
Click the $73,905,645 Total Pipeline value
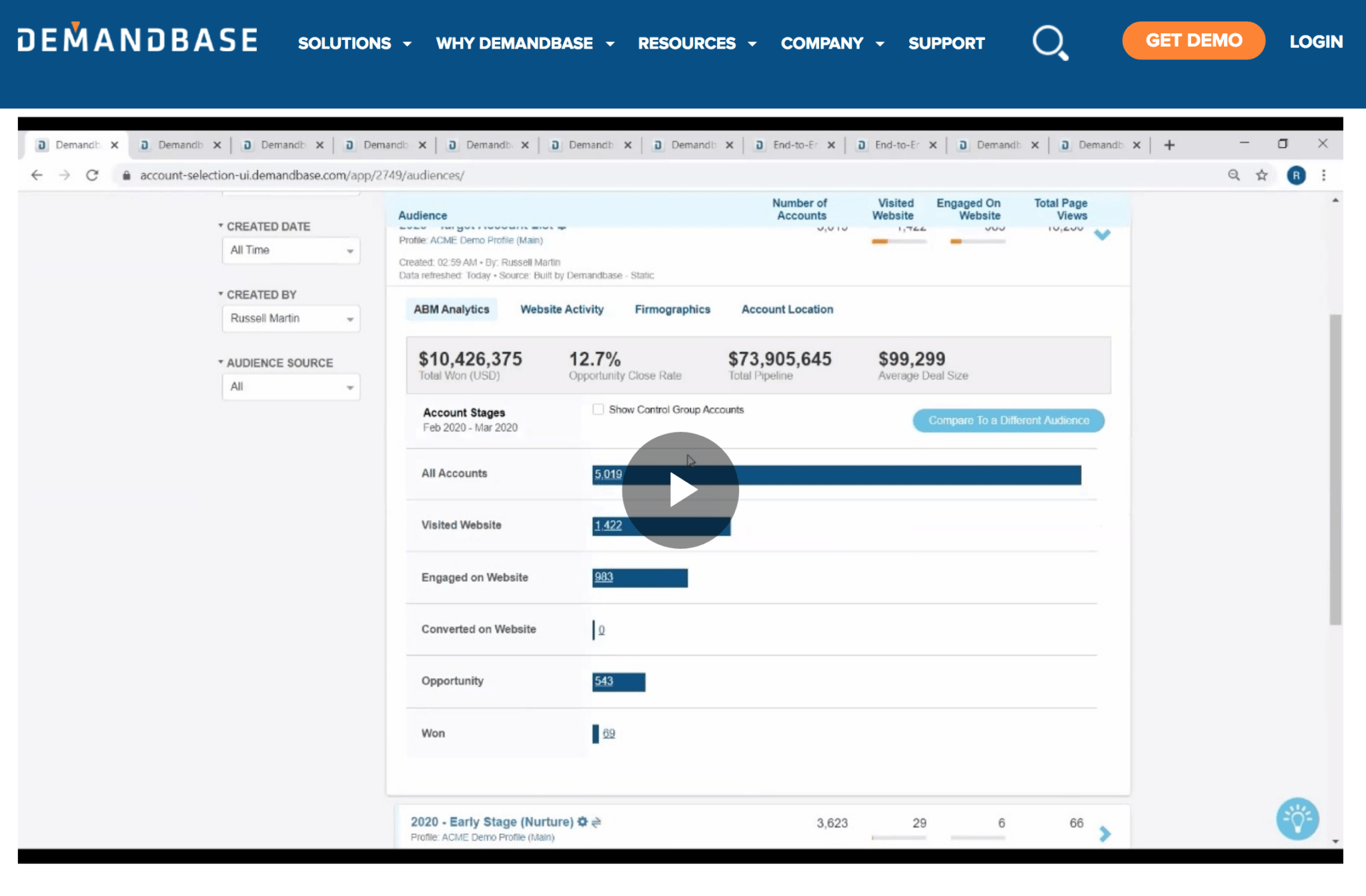[x=780, y=359]
